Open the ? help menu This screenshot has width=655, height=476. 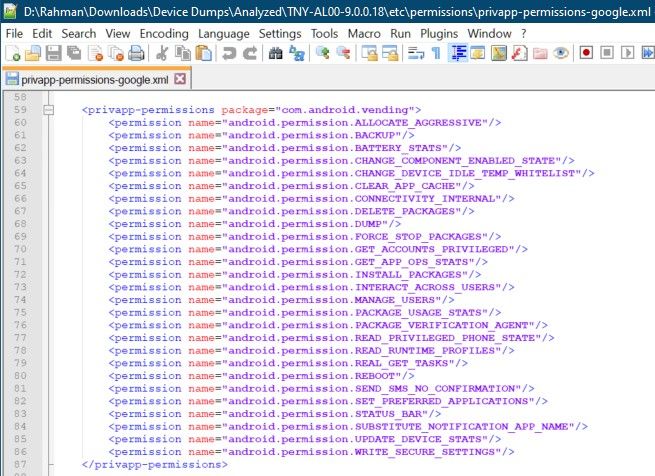point(523,33)
